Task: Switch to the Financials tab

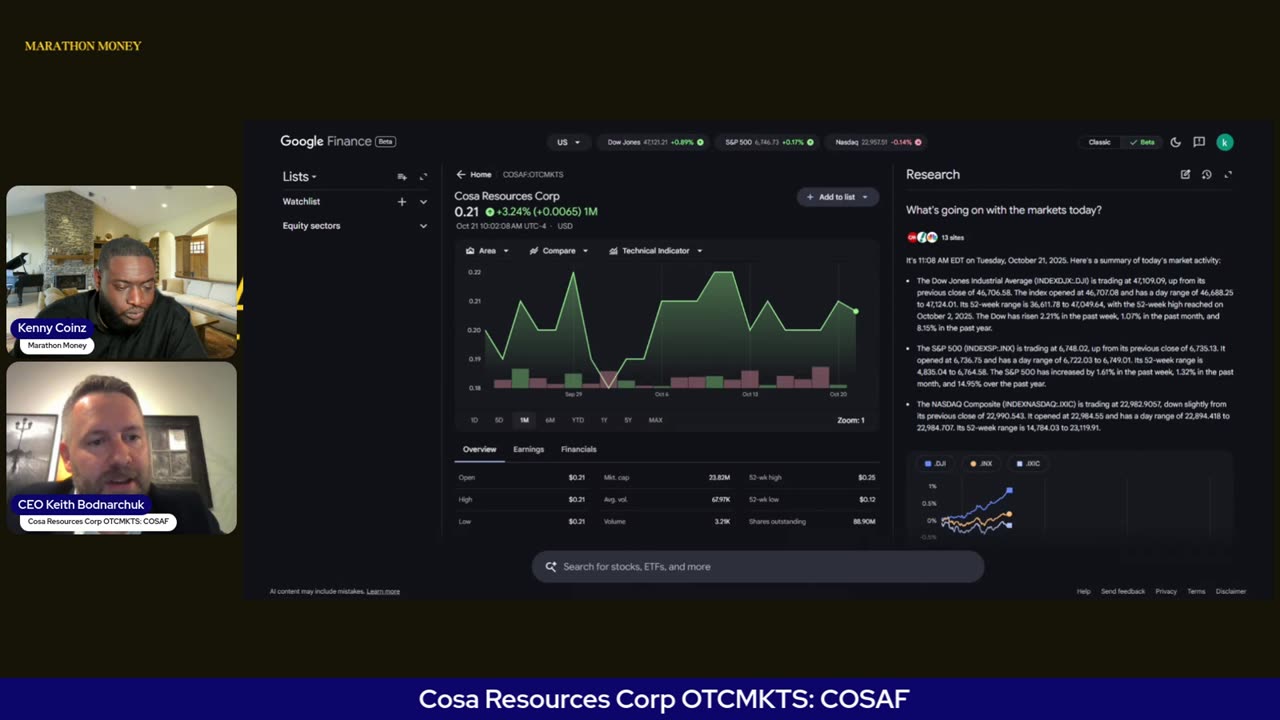Action: pos(578,450)
